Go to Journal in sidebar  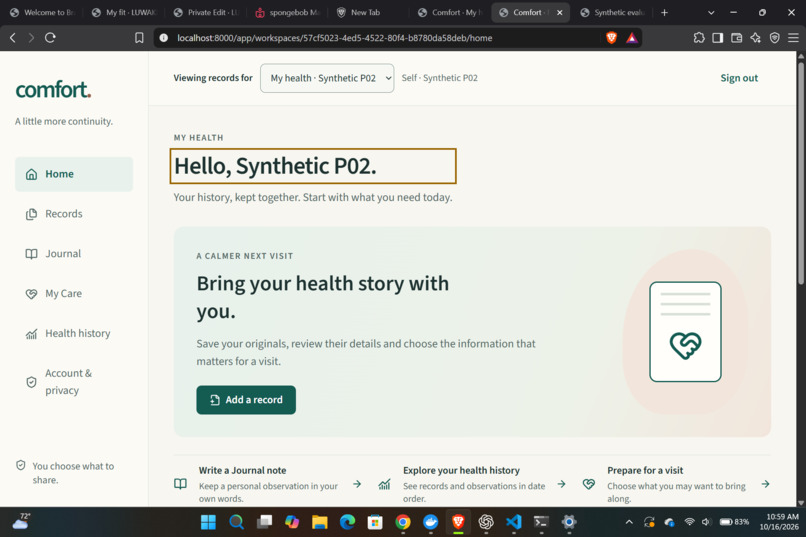point(74,254)
